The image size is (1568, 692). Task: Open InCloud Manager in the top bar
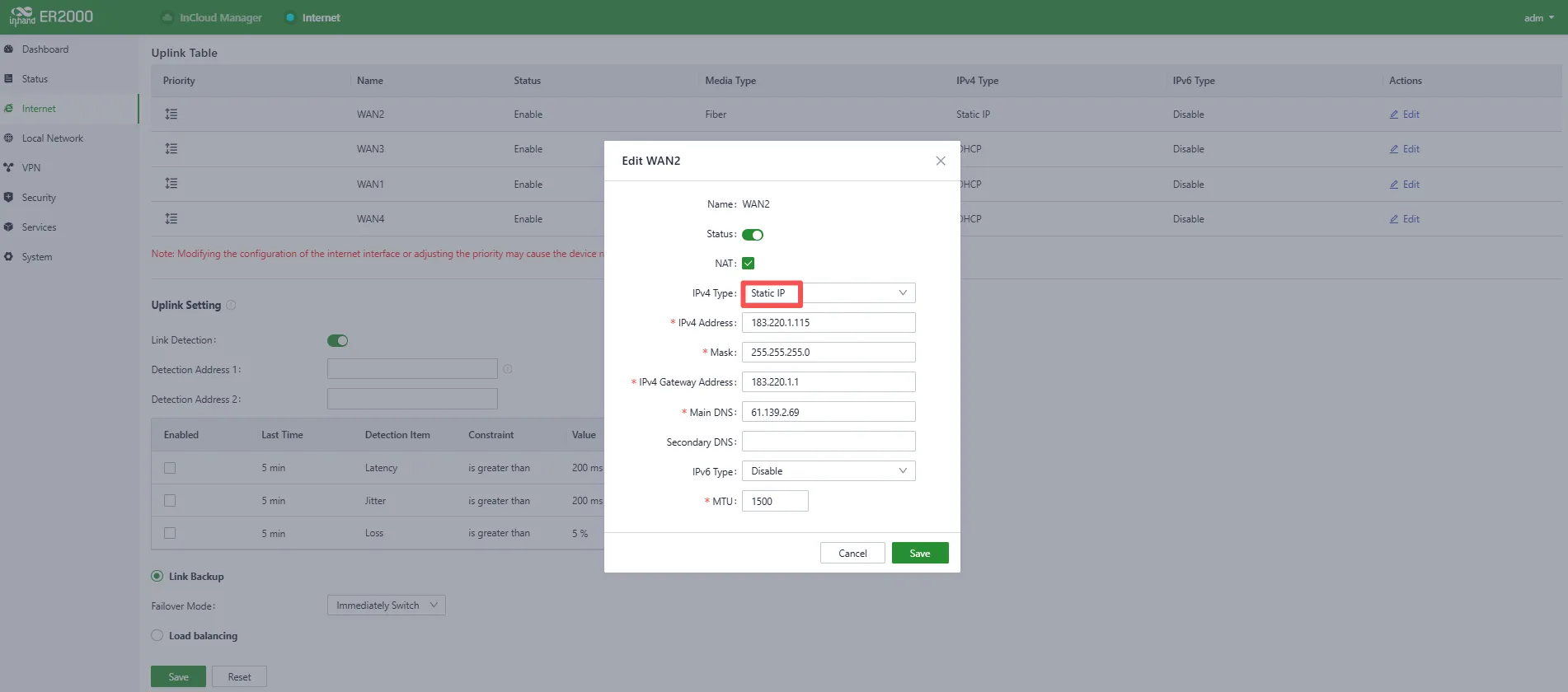[213, 17]
